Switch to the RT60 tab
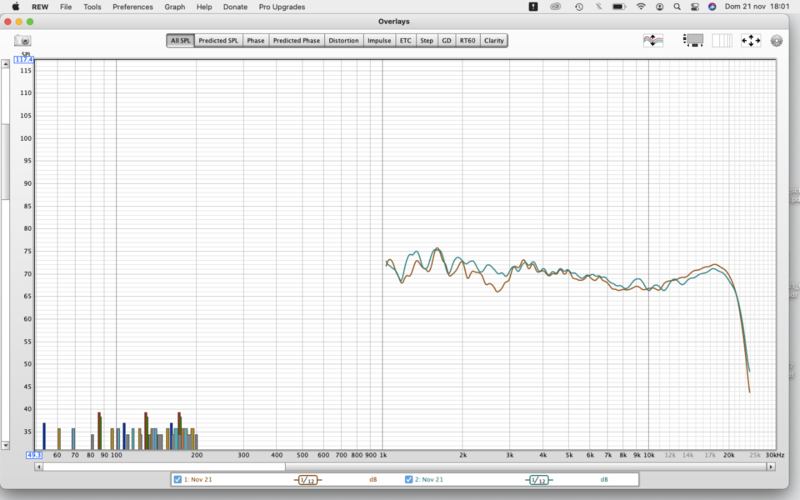Image resolution: width=800 pixels, height=500 pixels. tap(467, 41)
